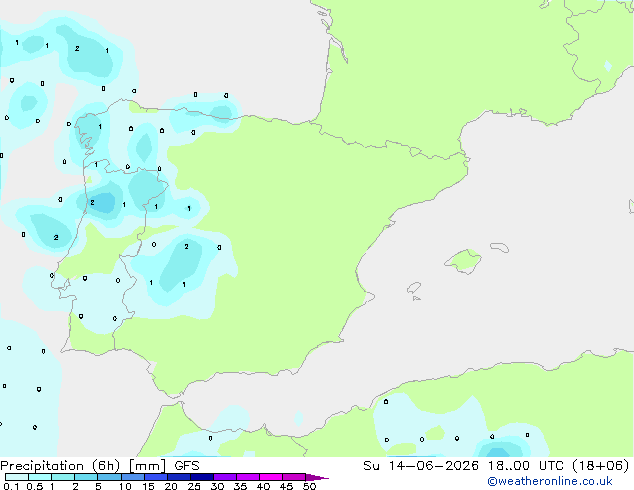Click the '(18+06)' forecast offset text
Viewport: 634px width, 490px height.
point(601,466)
